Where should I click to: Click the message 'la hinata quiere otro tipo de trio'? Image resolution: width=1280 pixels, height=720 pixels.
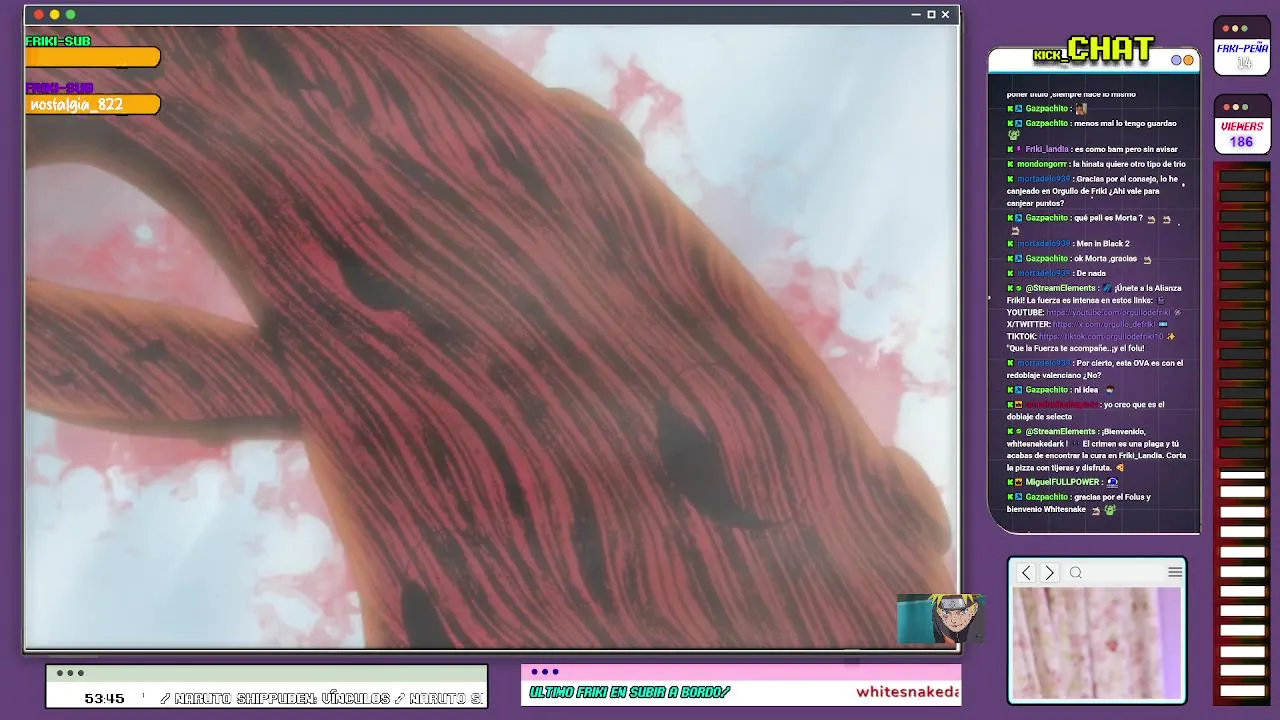1128,164
